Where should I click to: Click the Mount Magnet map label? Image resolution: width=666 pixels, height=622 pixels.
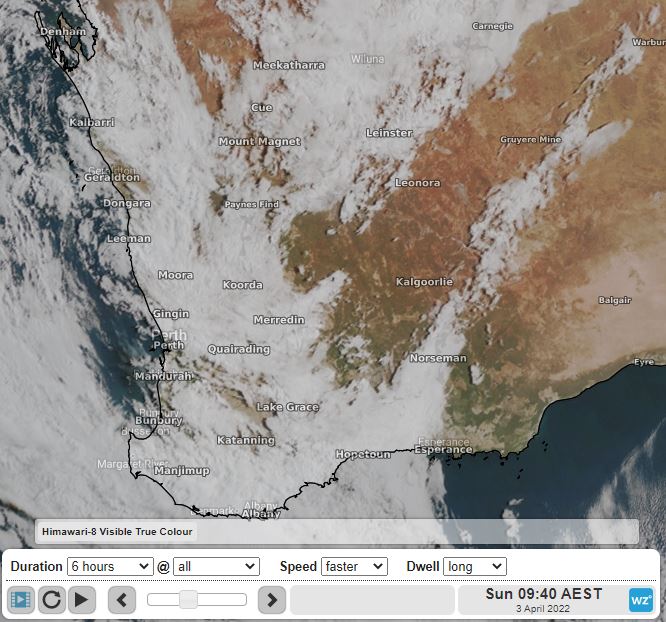click(260, 141)
